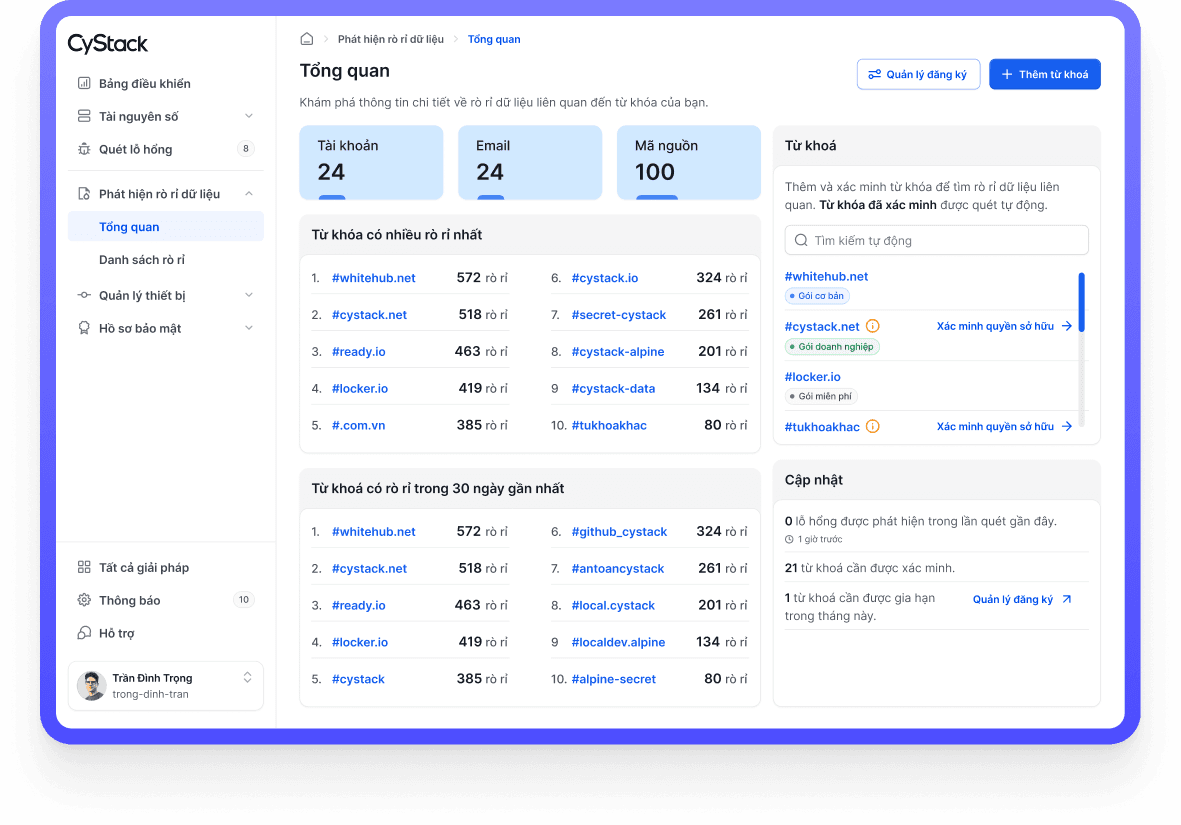This screenshot has height=825, width=1181.
Task: Click the Tất cả giải pháp grid icon
Action: (x=84, y=567)
